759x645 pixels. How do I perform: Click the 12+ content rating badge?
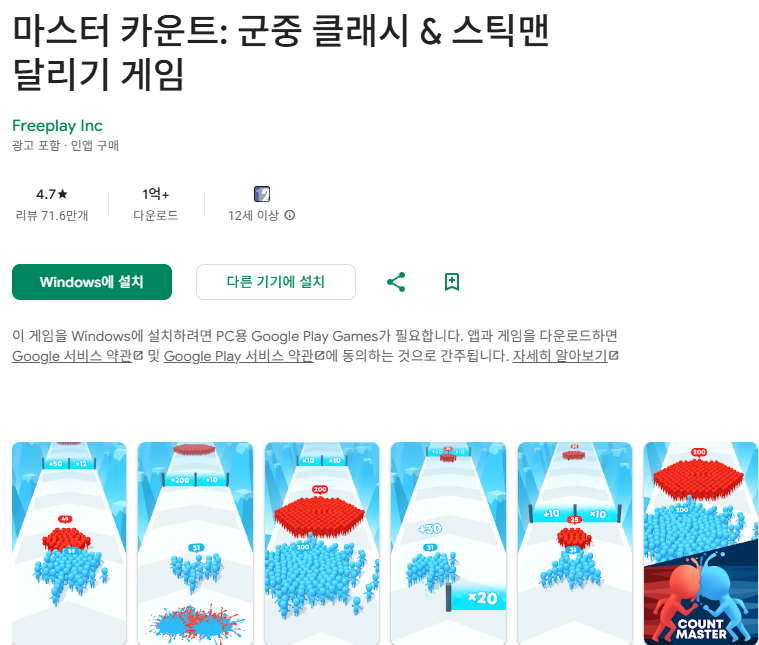tap(262, 194)
